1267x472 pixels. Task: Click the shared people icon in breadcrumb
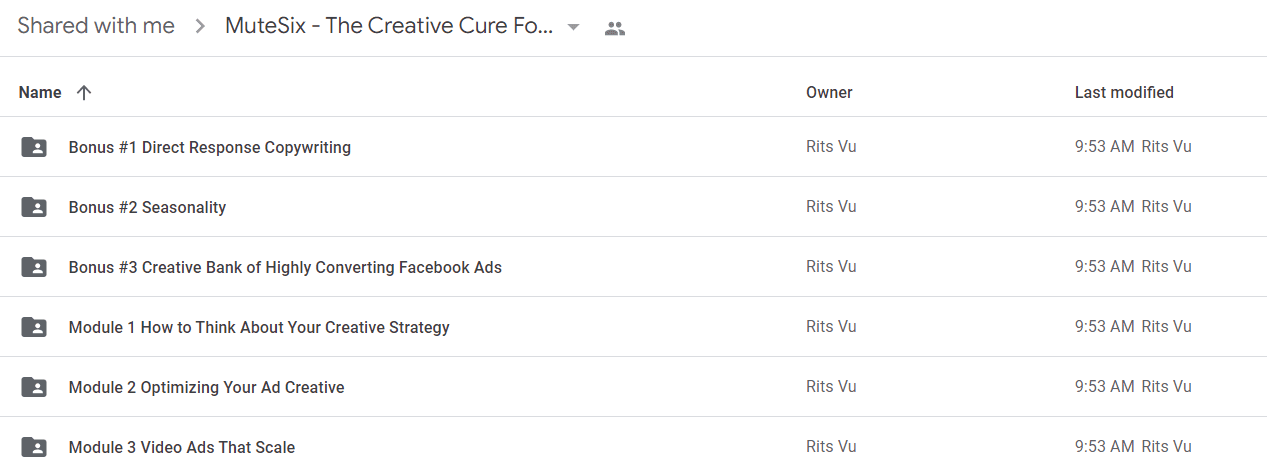pyautogui.click(x=615, y=29)
